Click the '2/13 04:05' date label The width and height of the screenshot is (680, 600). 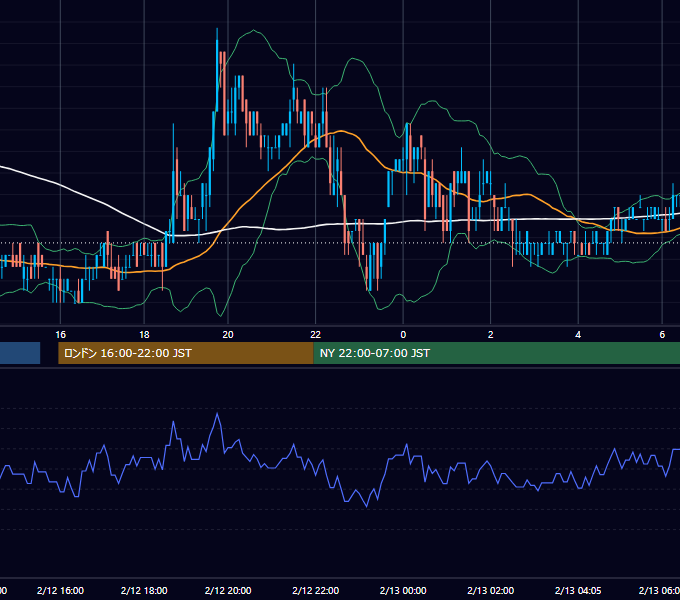coord(578,590)
